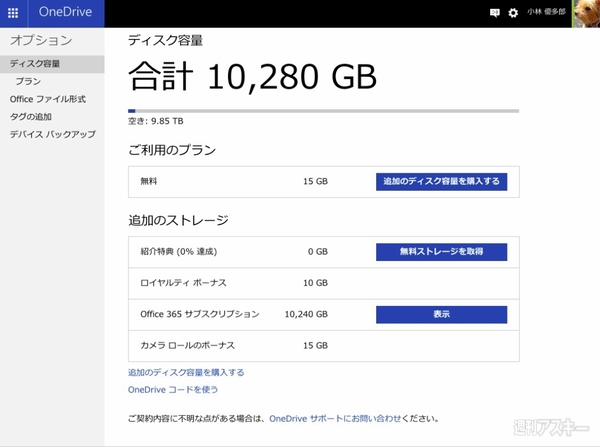The width and height of the screenshot is (600, 447).
Task: Click the profile avatar picture
Action: coord(586,13)
